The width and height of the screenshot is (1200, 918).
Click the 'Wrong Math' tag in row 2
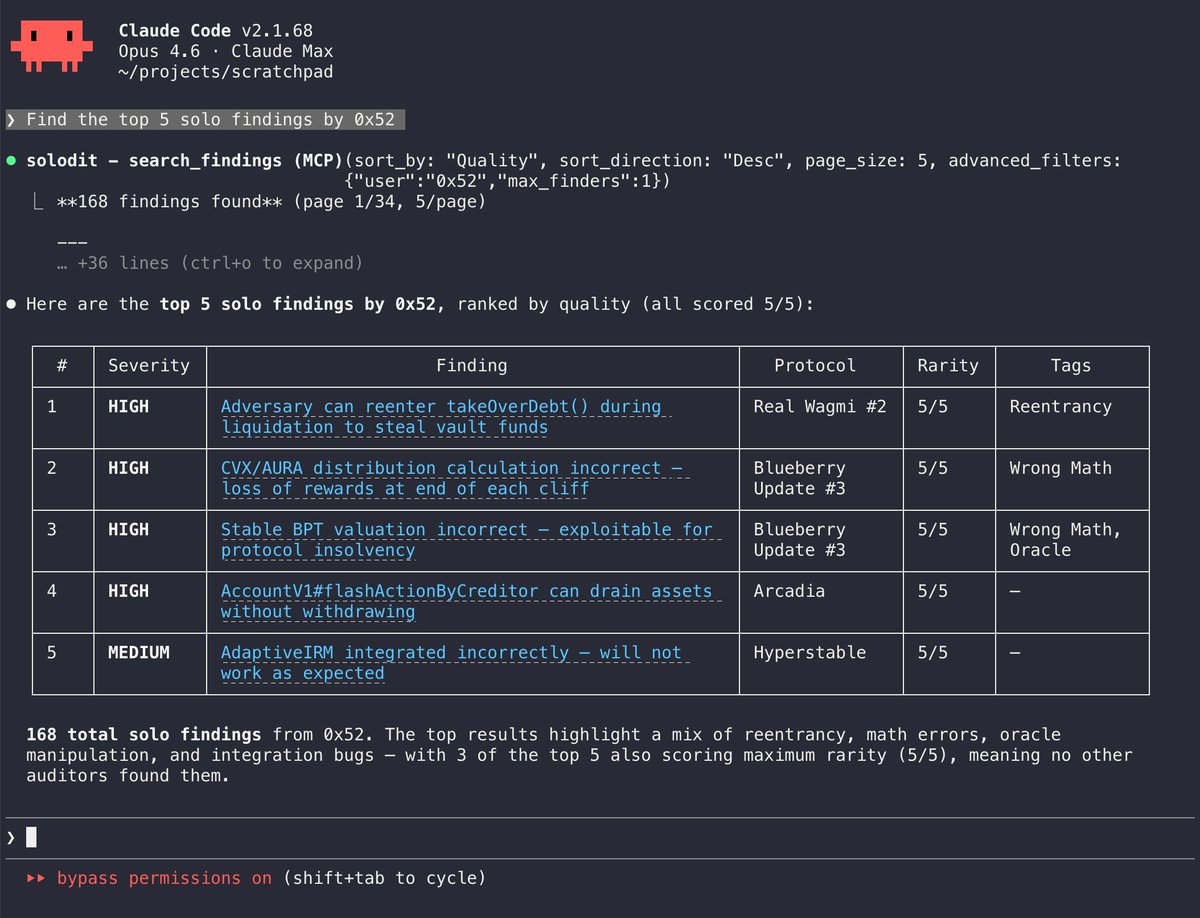(1060, 468)
